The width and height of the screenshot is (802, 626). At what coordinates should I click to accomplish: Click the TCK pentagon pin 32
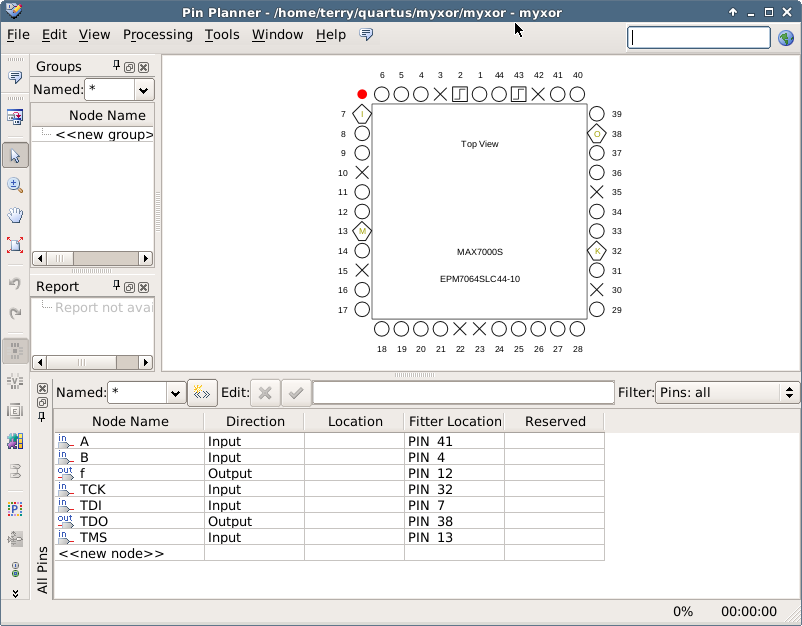597,251
